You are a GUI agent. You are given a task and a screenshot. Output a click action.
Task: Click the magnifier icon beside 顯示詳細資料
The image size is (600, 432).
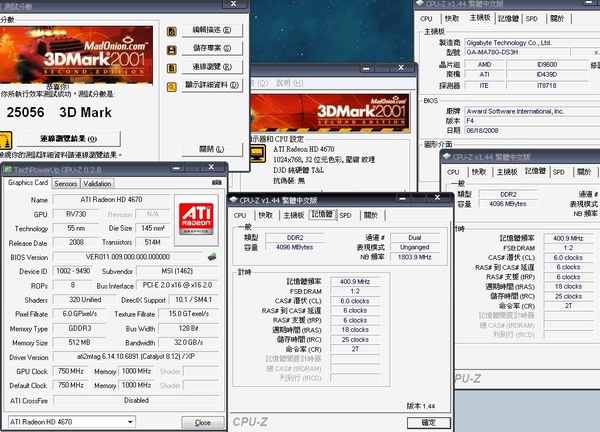click(172, 87)
